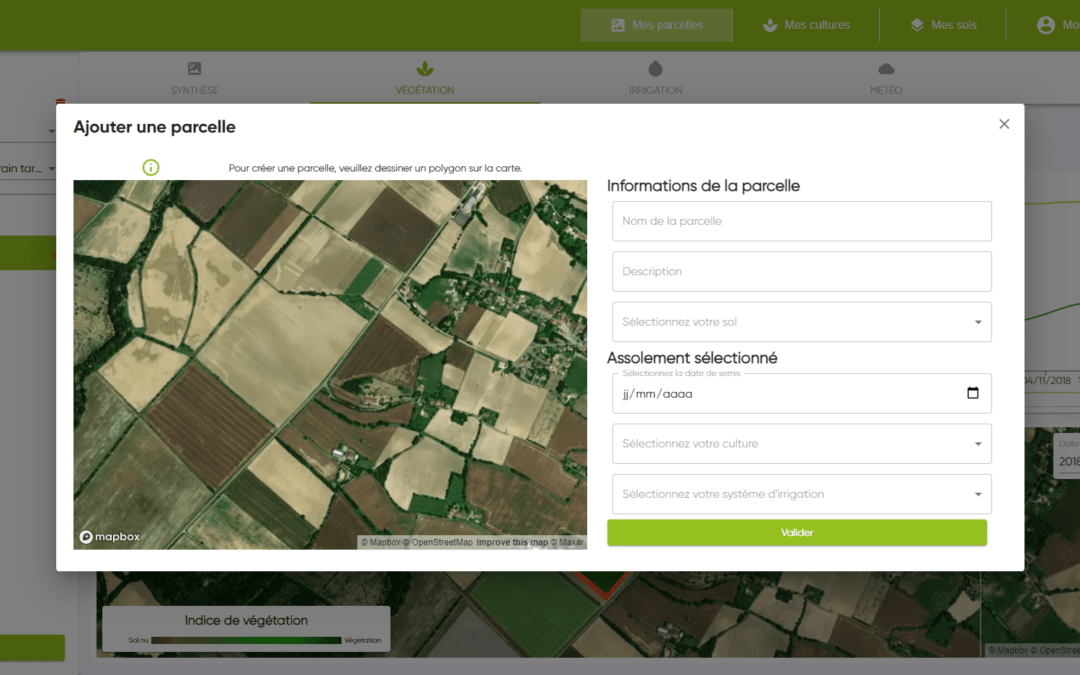Open the date picker calendar icon
1080x675 pixels.
click(x=973, y=393)
